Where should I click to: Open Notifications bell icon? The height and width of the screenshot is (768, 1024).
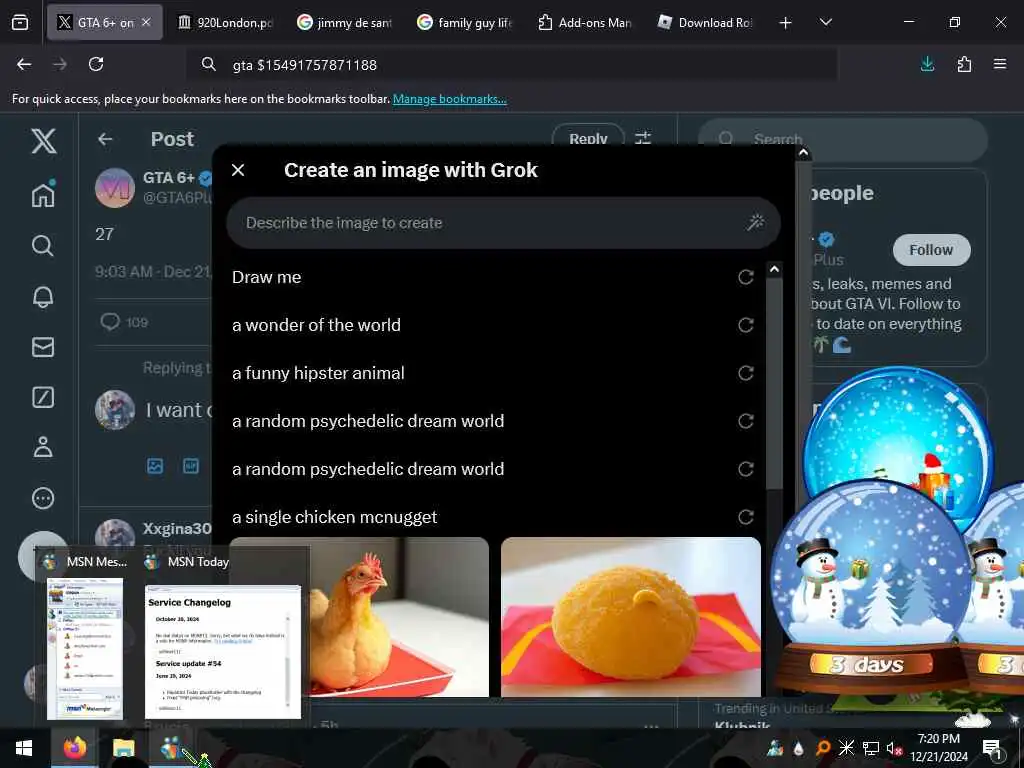click(43, 296)
